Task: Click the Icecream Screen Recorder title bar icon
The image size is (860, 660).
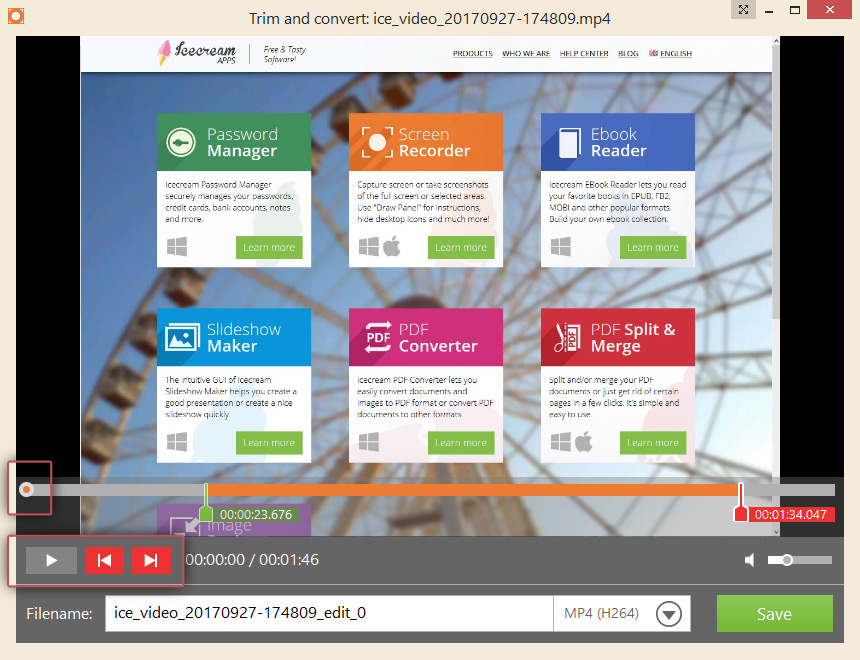Action: (16, 16)
